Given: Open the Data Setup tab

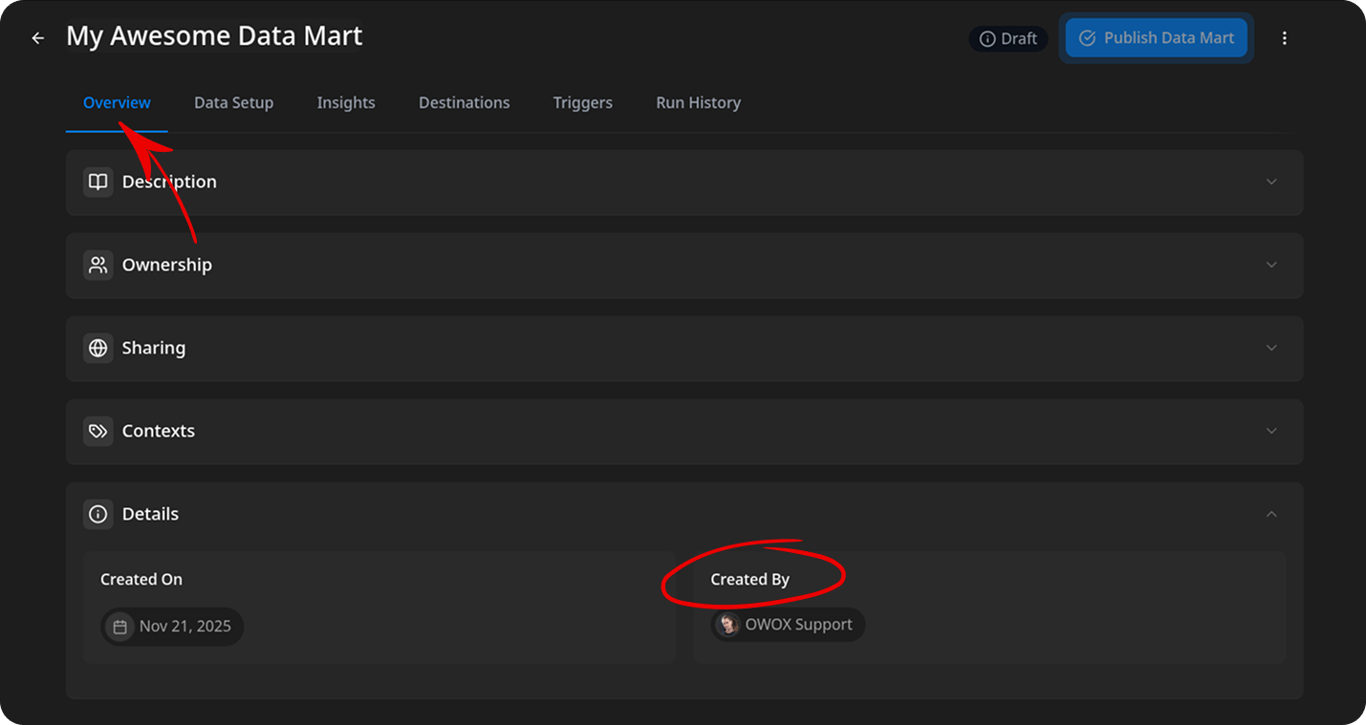Looking at the screenshot, I should tap(234, 103).
